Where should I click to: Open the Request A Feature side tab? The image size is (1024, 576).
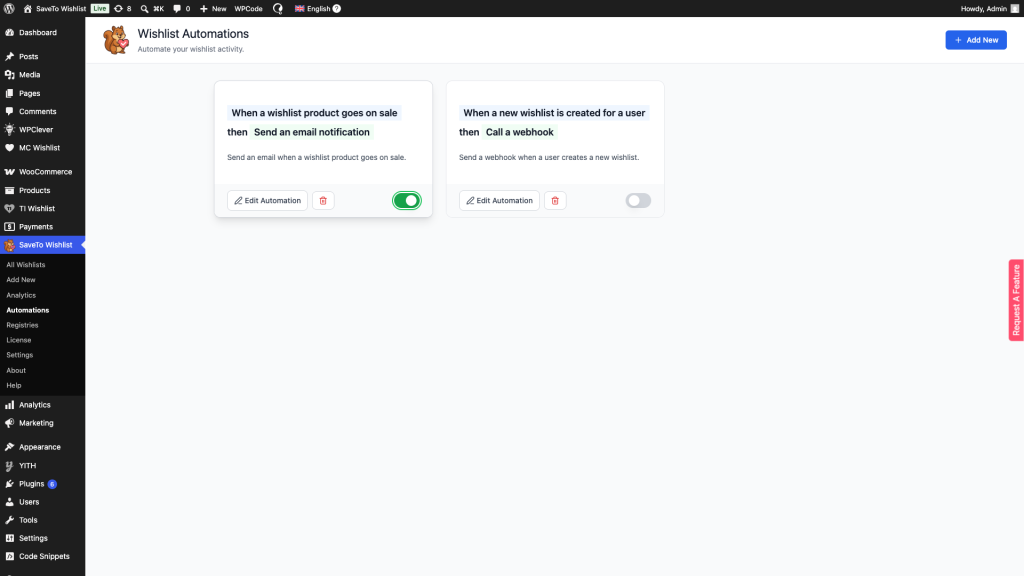1016,300
